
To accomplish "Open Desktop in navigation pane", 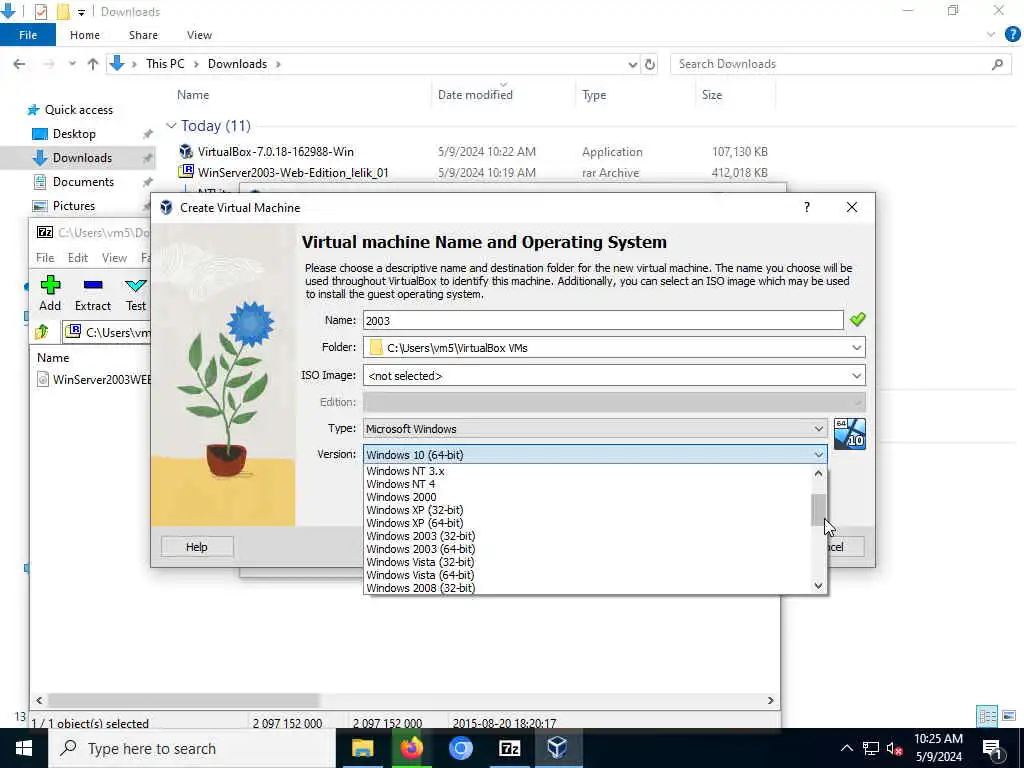I will point(74,134).
